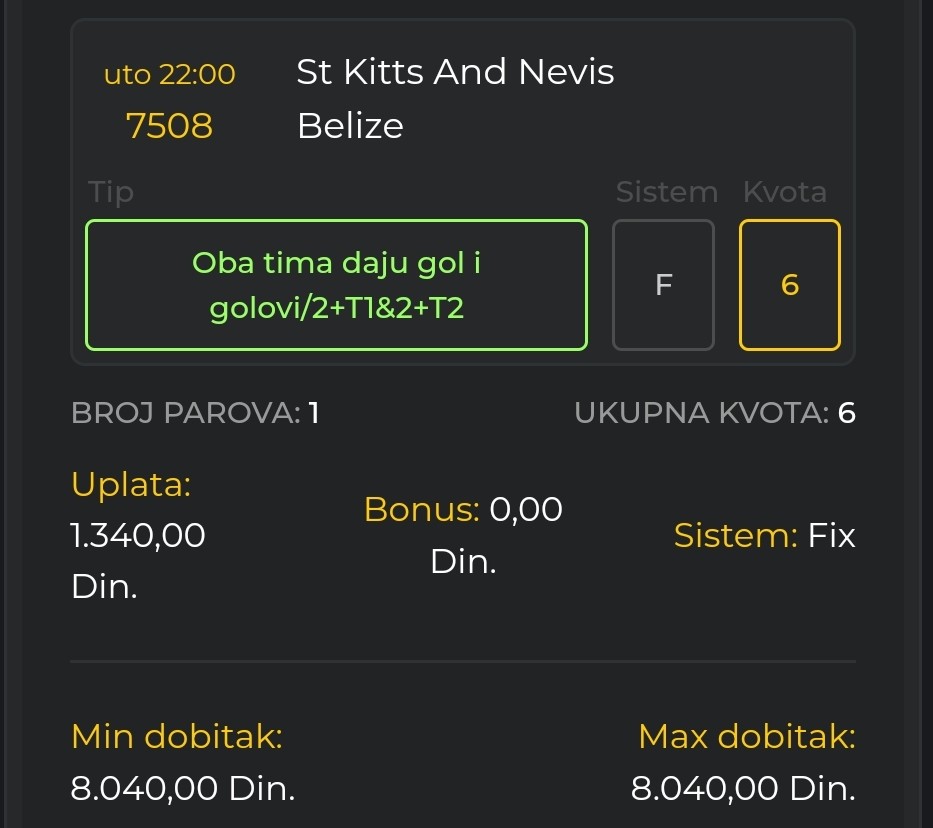Viewport: 933px width, 828px height.
Task: Click the Sistem column label above F
Action: (666, 192)
